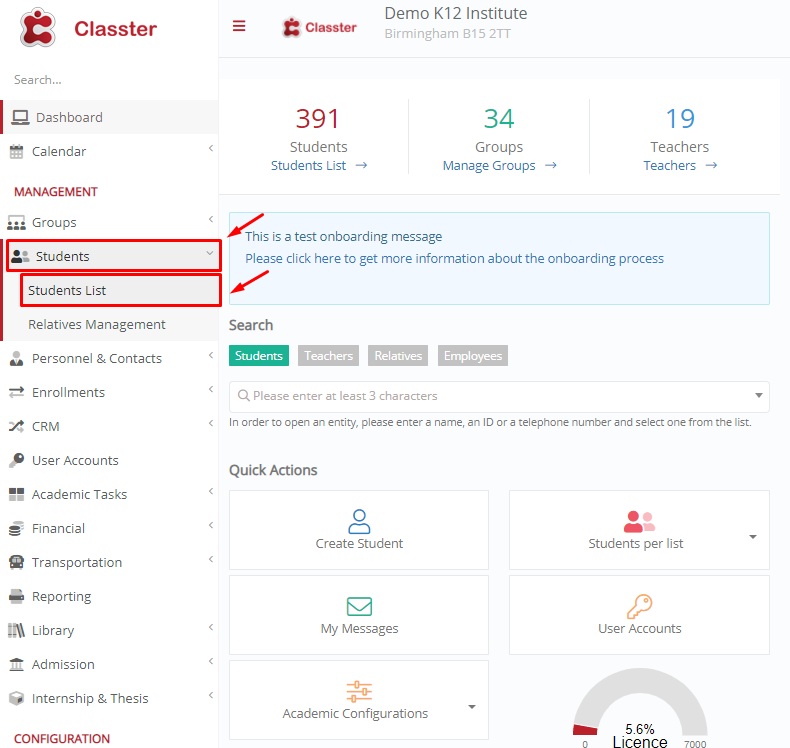Image resolution: width=790 pixels, height=748 pixels.
Task: Click the Personnel & Contacts icon
Action: click(17, 359)
